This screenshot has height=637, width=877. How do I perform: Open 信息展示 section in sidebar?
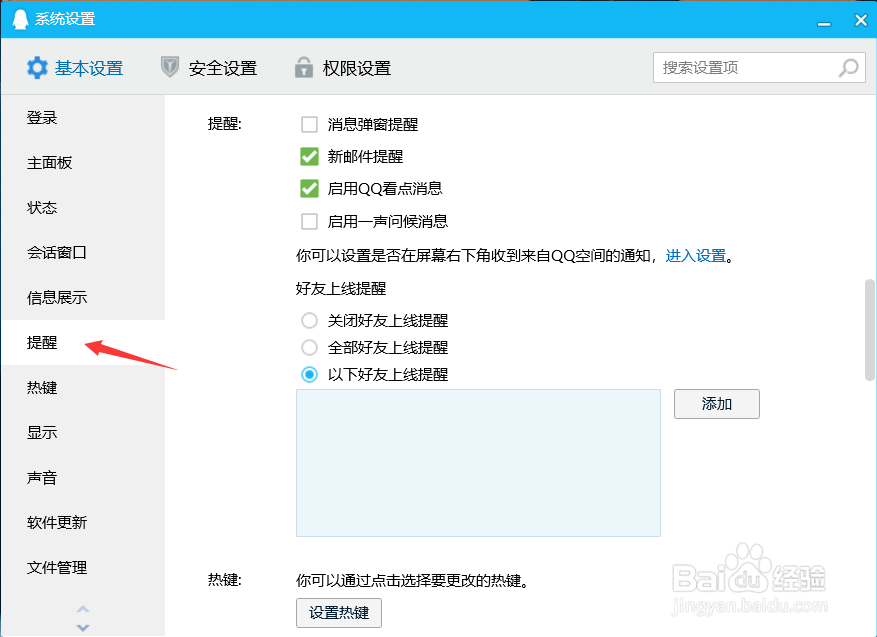(83, 298)
